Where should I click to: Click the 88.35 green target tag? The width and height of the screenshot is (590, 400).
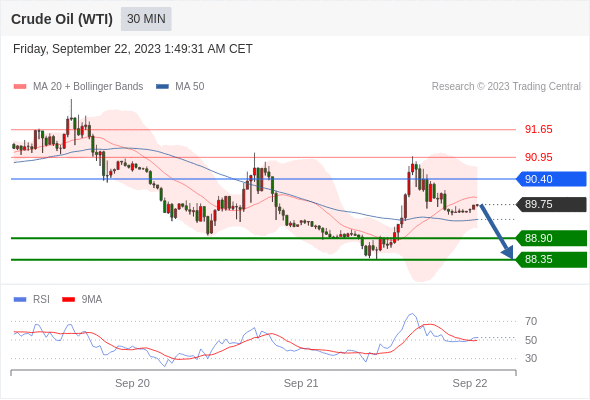[551, 260]
